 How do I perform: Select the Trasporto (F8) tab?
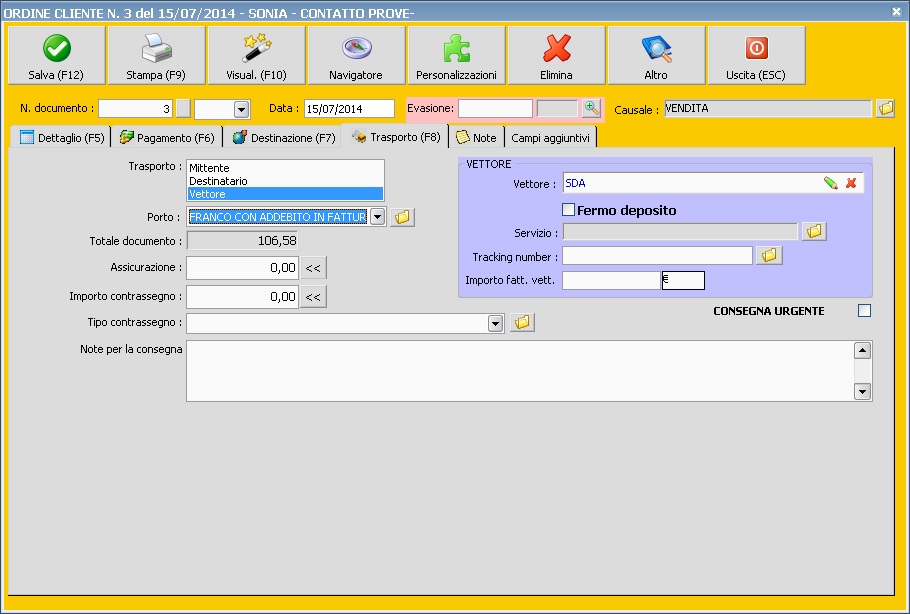point(396,136)
